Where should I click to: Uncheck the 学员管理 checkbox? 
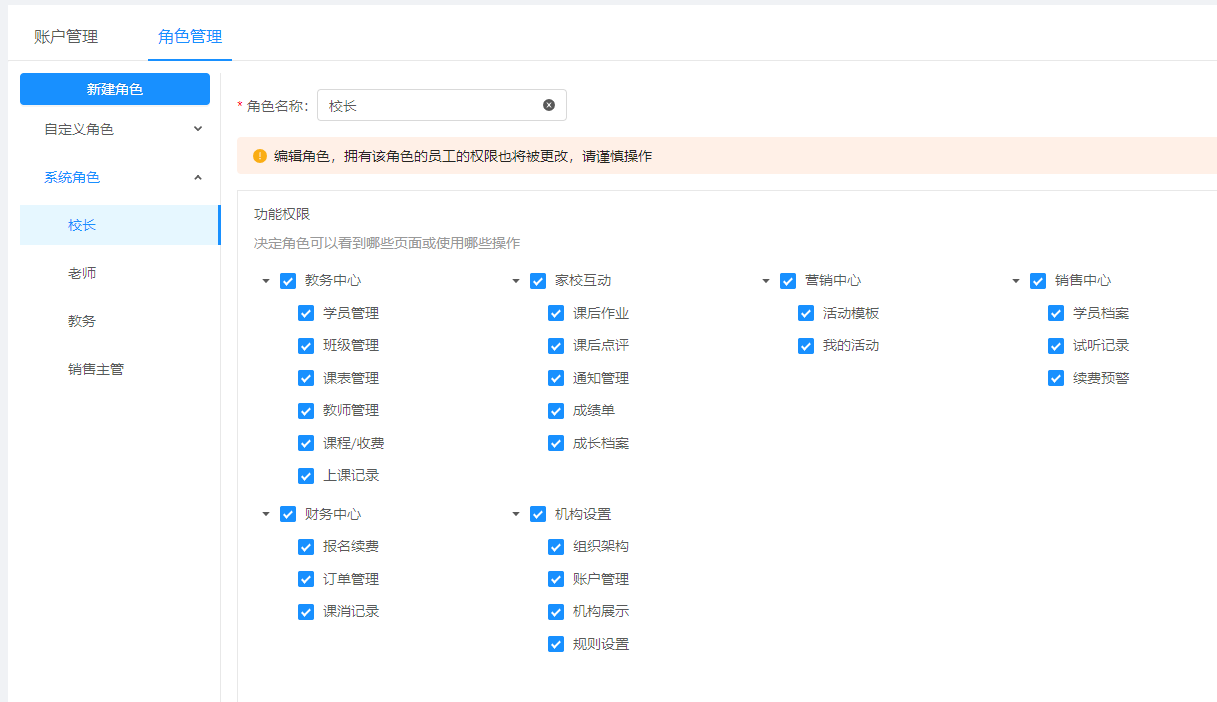point(306,313)
